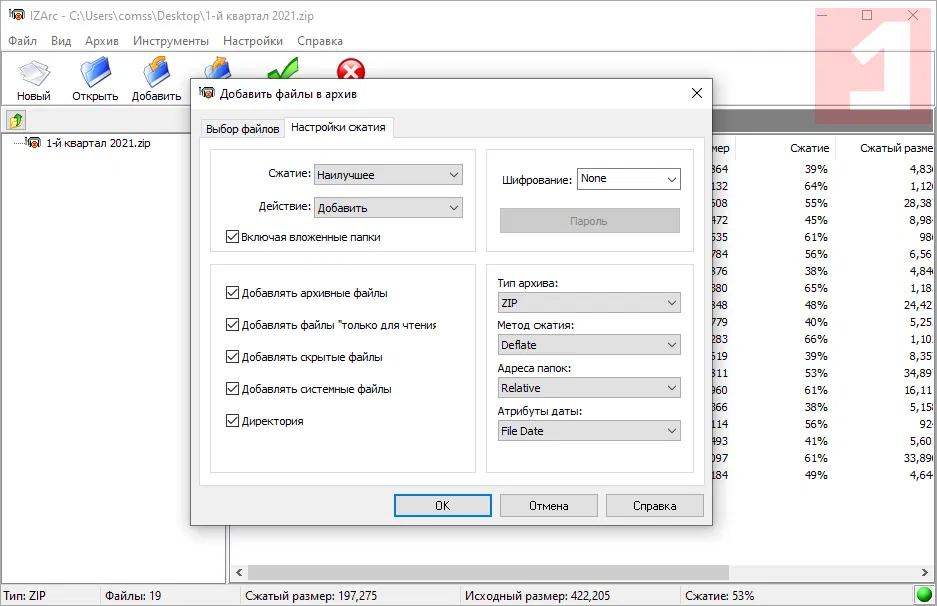Toggle Директория checkbox

pyautogui.click(x=232, y=421)
